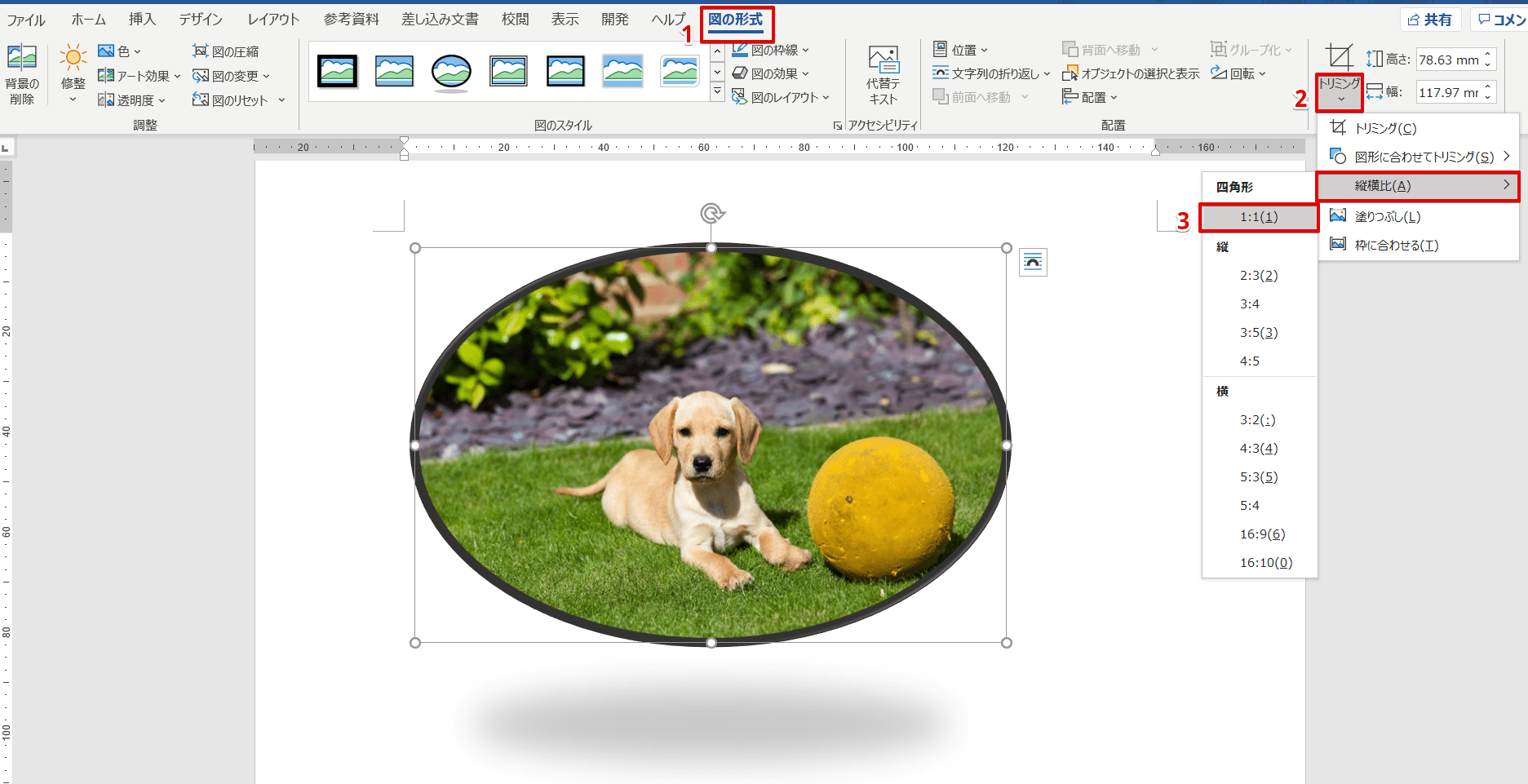
Task: Select the 3:5 aspect ratio
Action: pos(1260,333)
